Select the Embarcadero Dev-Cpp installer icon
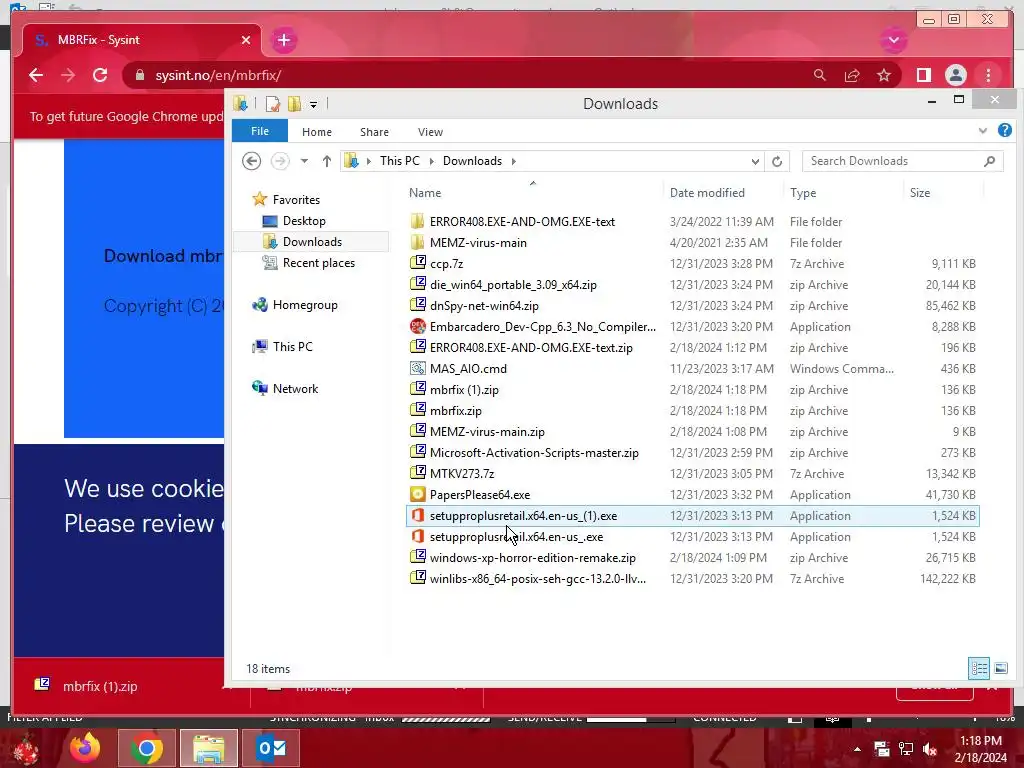Viewport: 1024px width, 768px height. click(x=418, y=326)
